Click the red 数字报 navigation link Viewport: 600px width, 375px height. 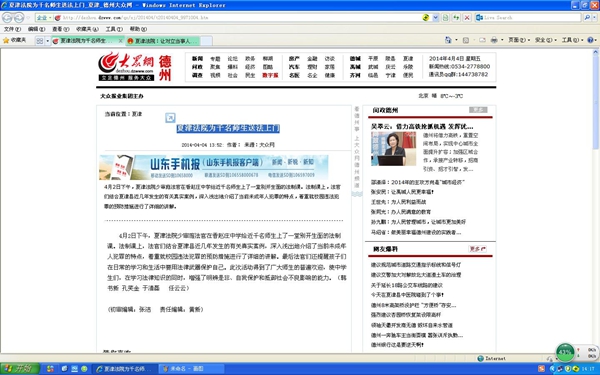point(270,75)
